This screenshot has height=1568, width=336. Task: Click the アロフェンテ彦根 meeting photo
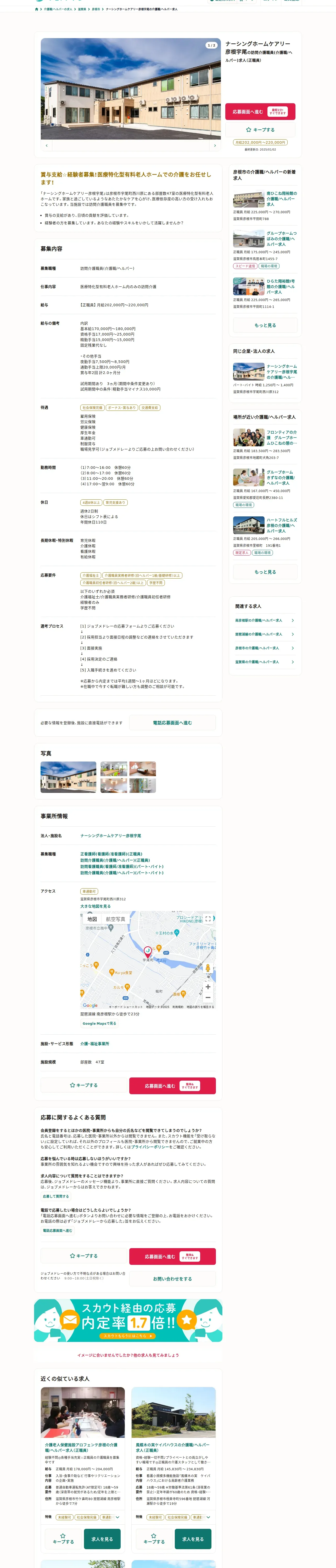[83, 1412]
